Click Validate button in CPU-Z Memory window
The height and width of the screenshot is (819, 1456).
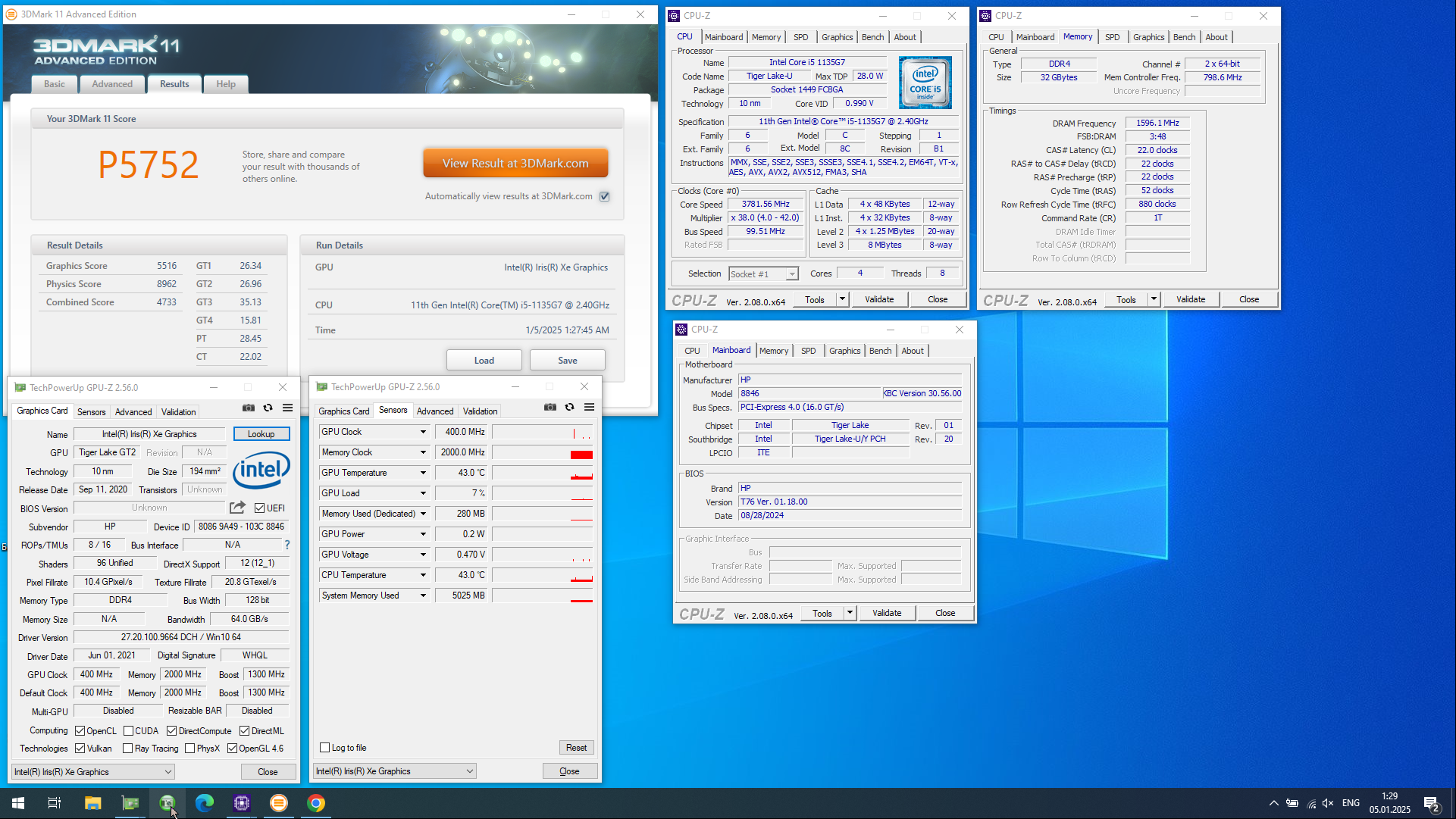1191,299
